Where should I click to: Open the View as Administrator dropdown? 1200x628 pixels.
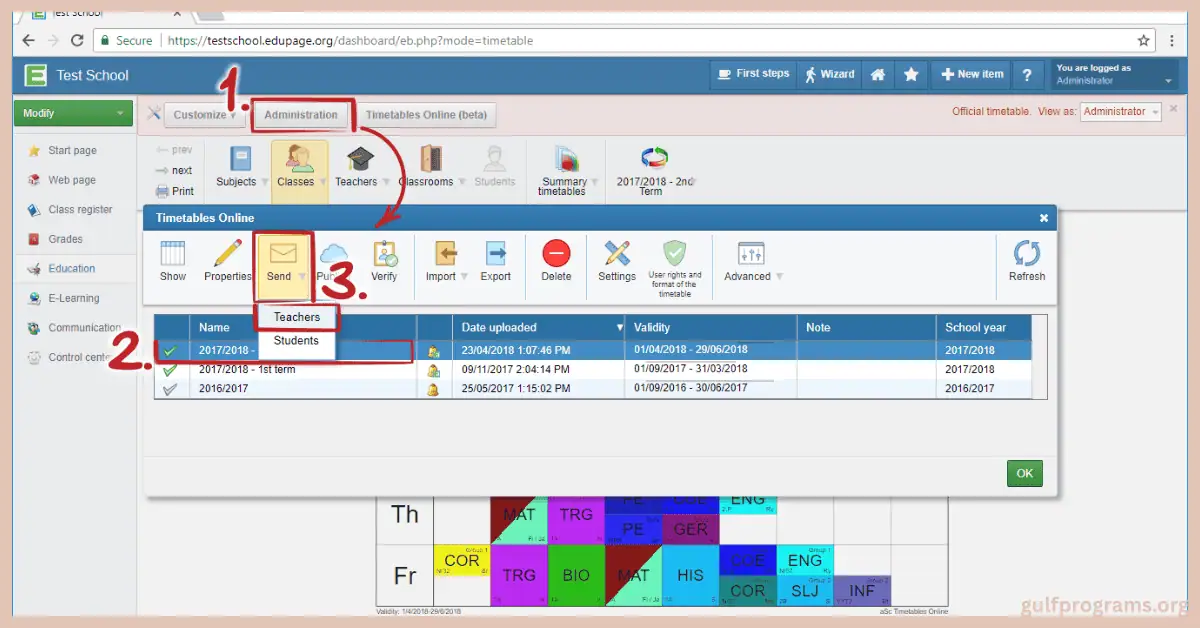[x=1119, y=111]
